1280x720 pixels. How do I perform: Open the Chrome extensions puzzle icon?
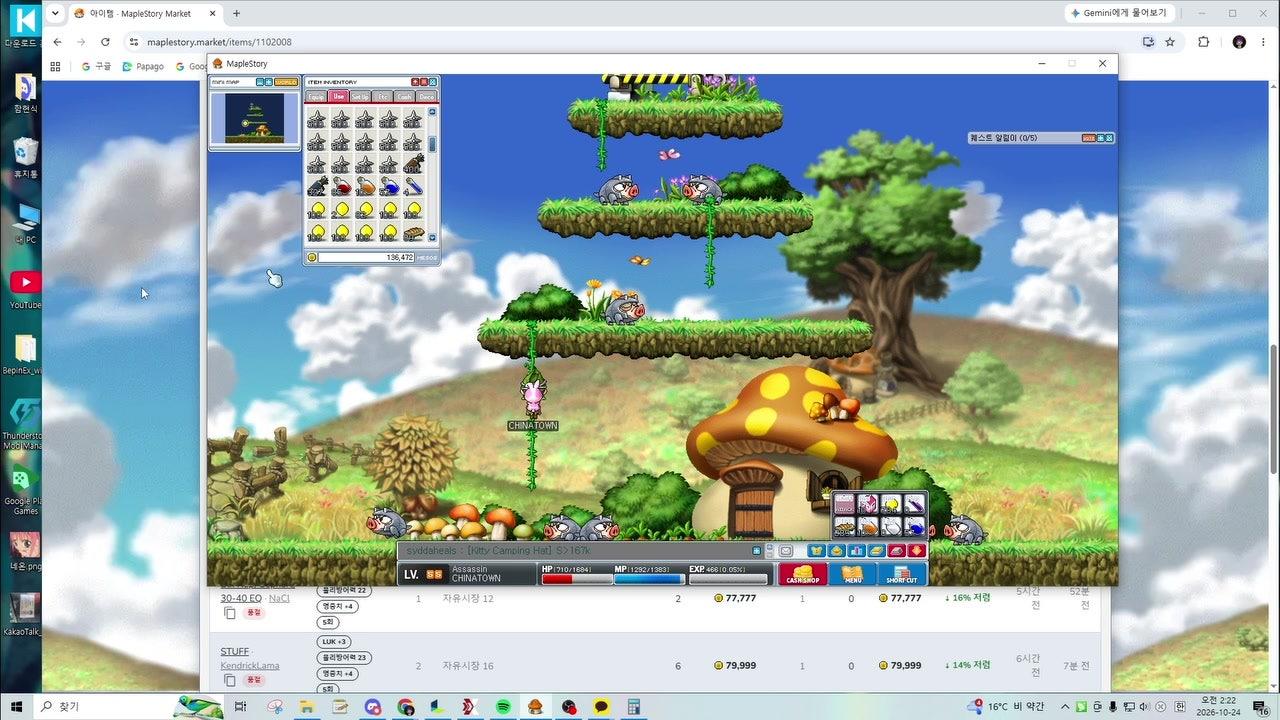1203,42
